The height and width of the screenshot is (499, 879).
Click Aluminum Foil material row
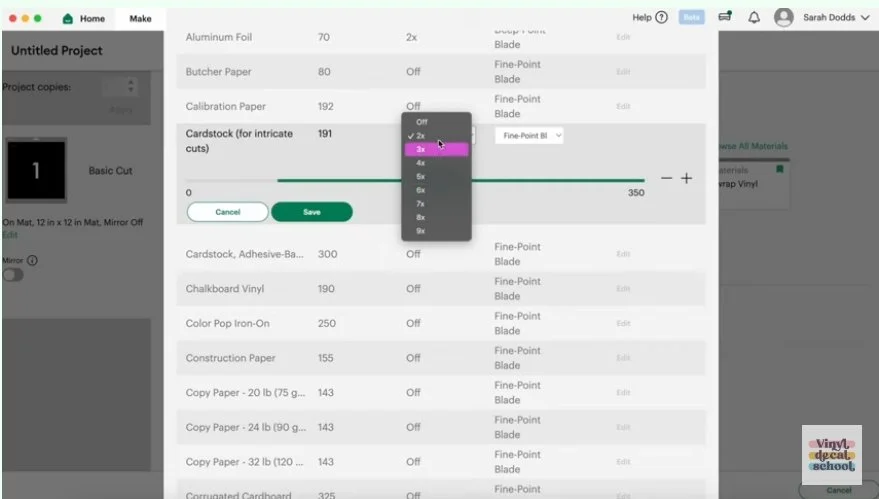pos(441,40)
